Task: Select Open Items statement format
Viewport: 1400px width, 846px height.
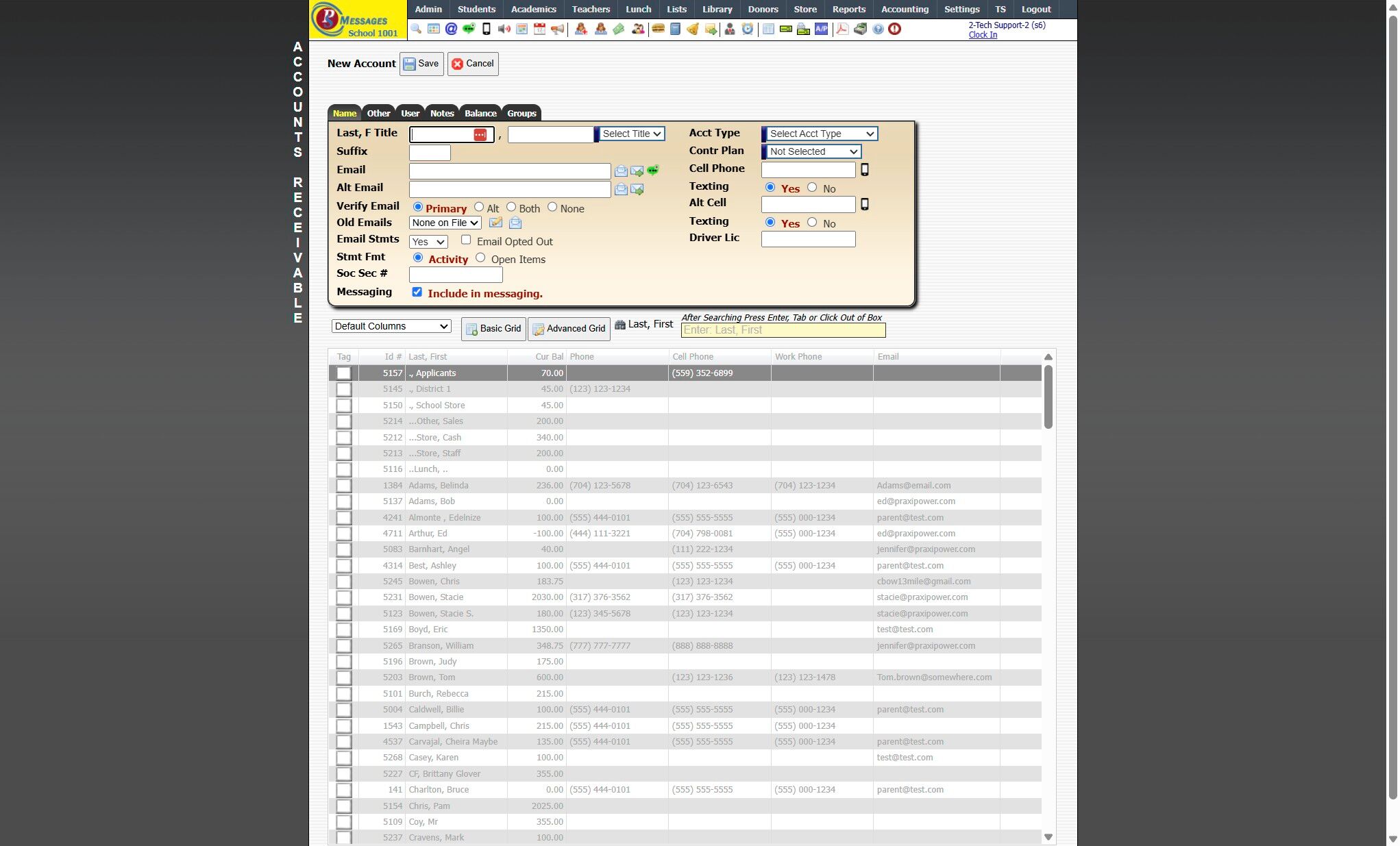Action: point(480,258)
